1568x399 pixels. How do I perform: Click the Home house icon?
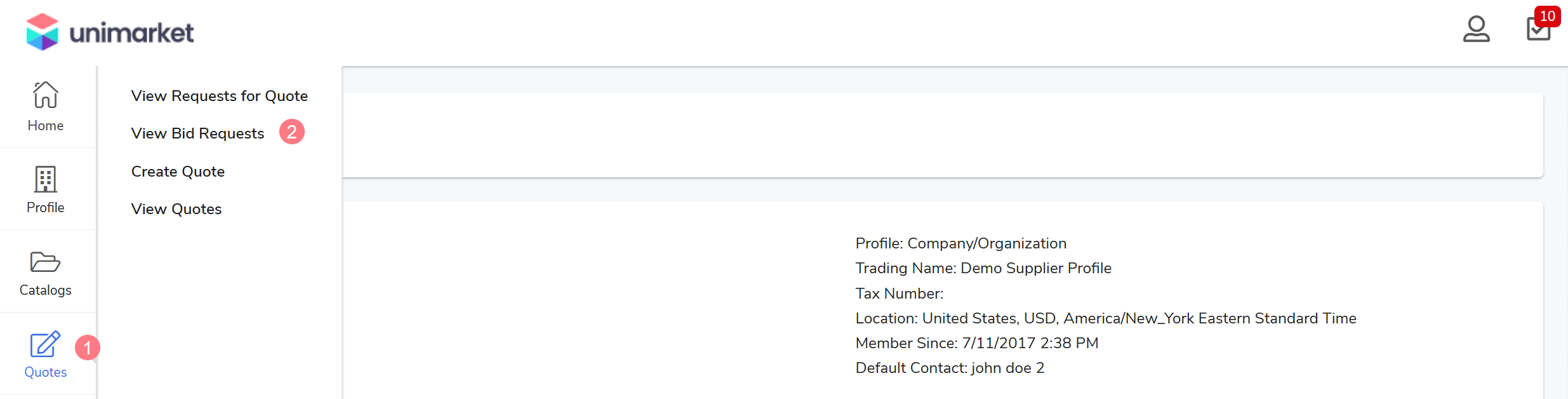coord(46,95)
